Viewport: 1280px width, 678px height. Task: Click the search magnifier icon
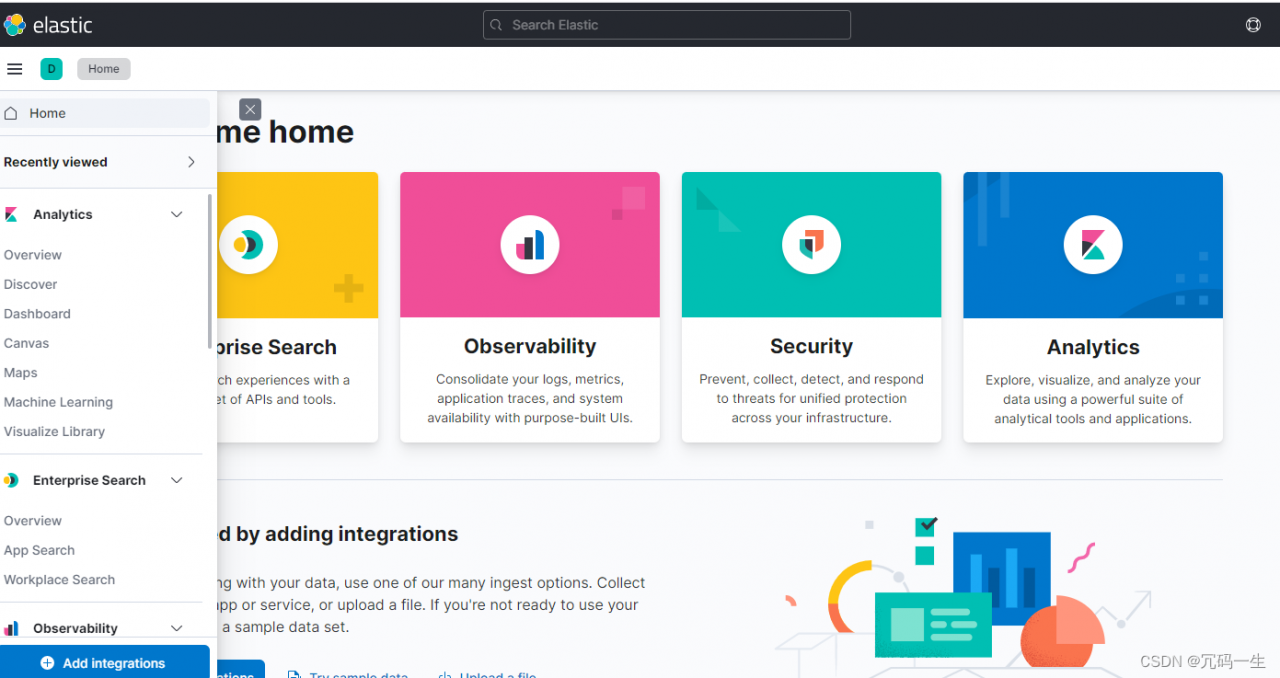pos(497,25)
